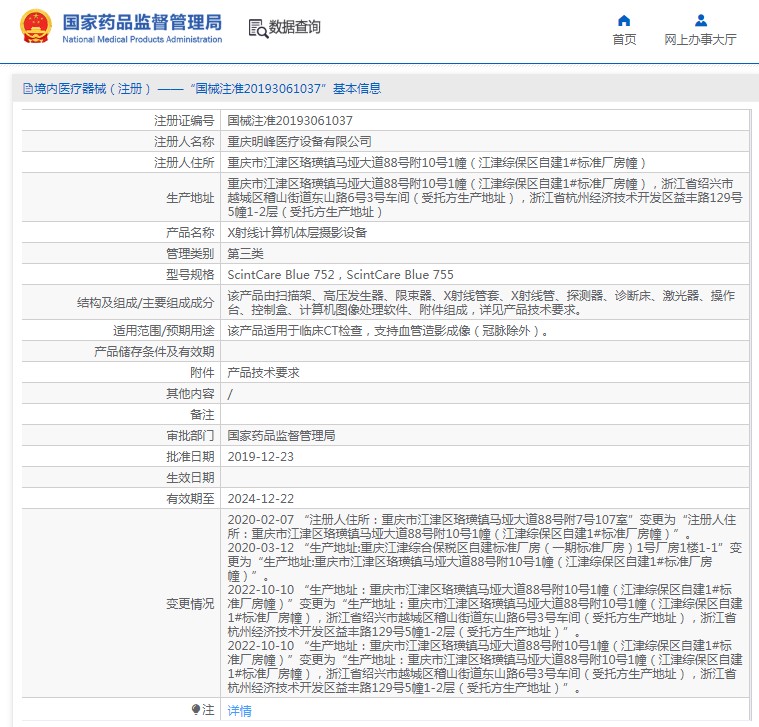The height and width of the screenshot is (727, 759).
Task: Select the 第三类 category value
Action: click(245, 254)
